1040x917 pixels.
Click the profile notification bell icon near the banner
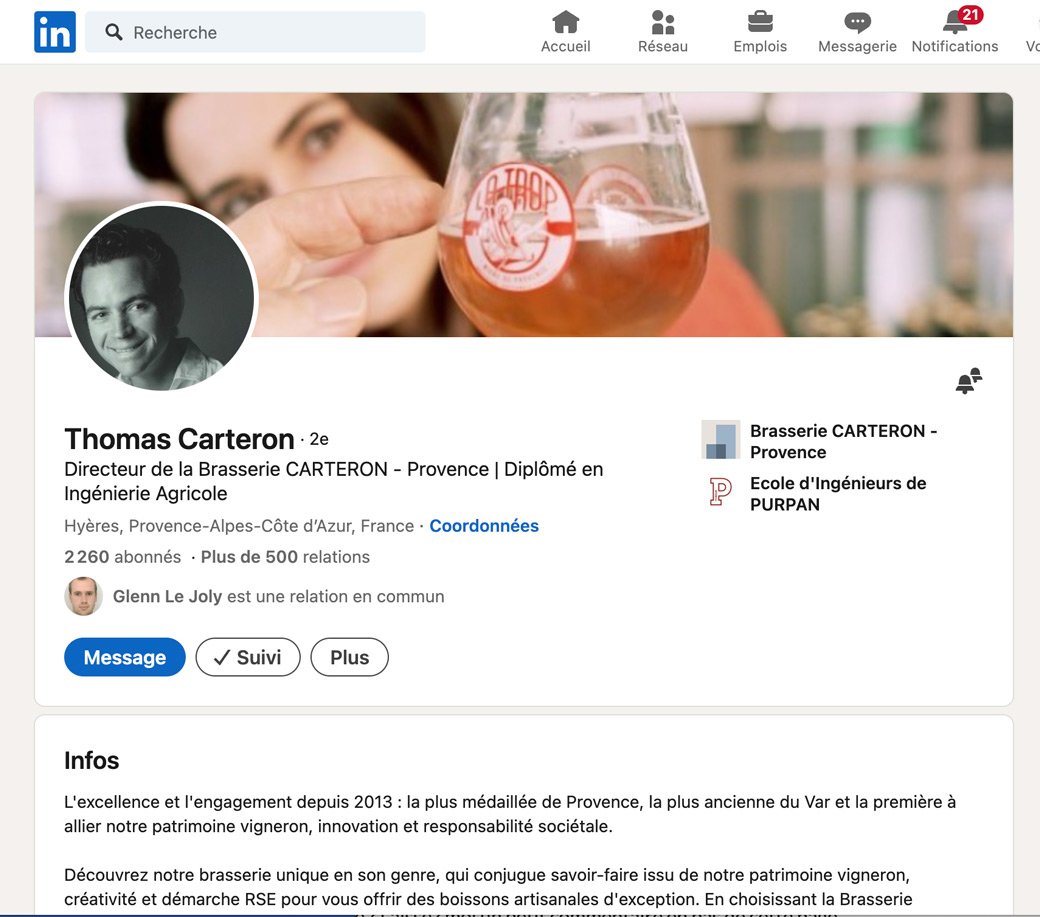pos(967,380)
